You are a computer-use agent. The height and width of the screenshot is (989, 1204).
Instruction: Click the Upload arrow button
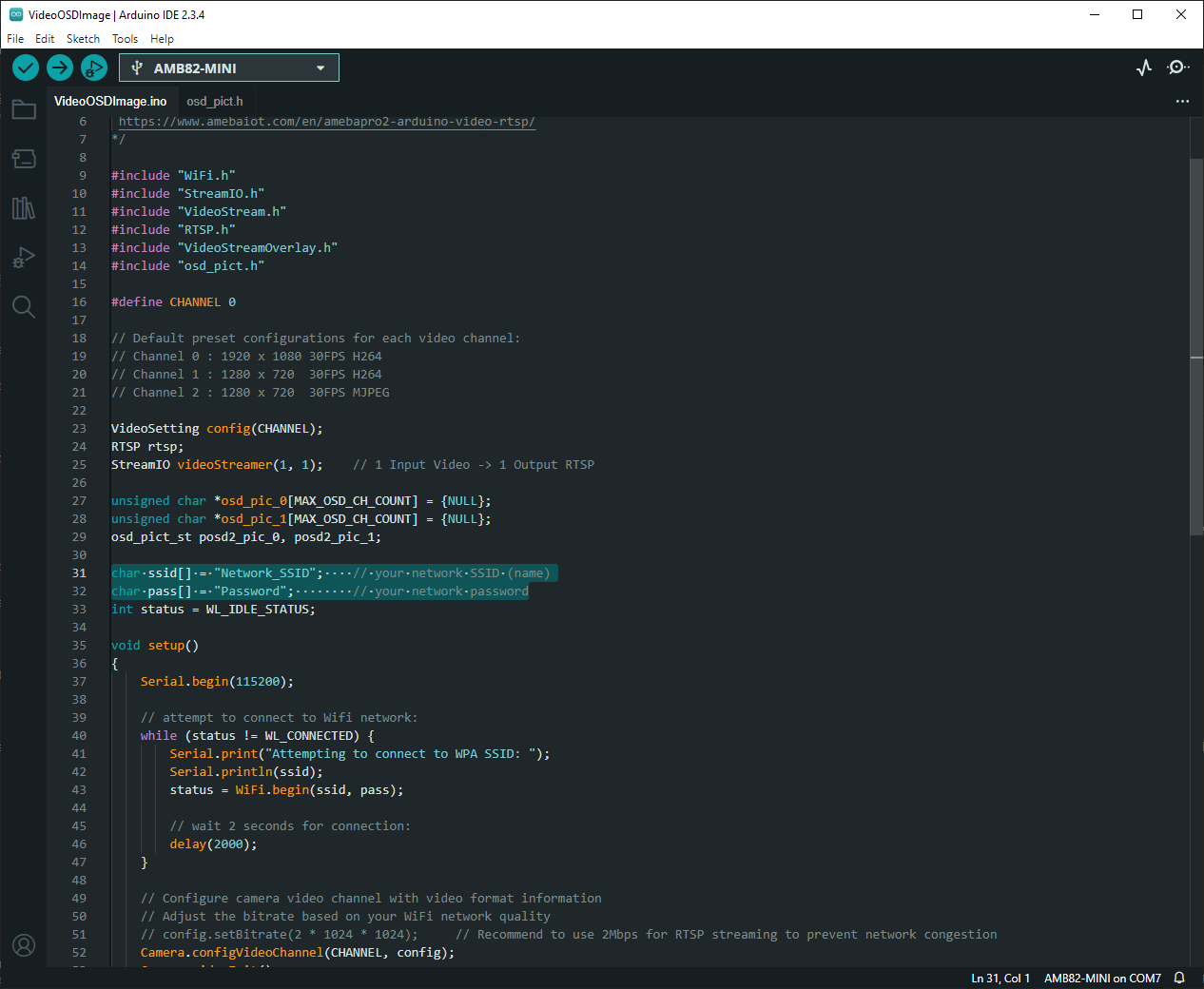coord(60,68)
